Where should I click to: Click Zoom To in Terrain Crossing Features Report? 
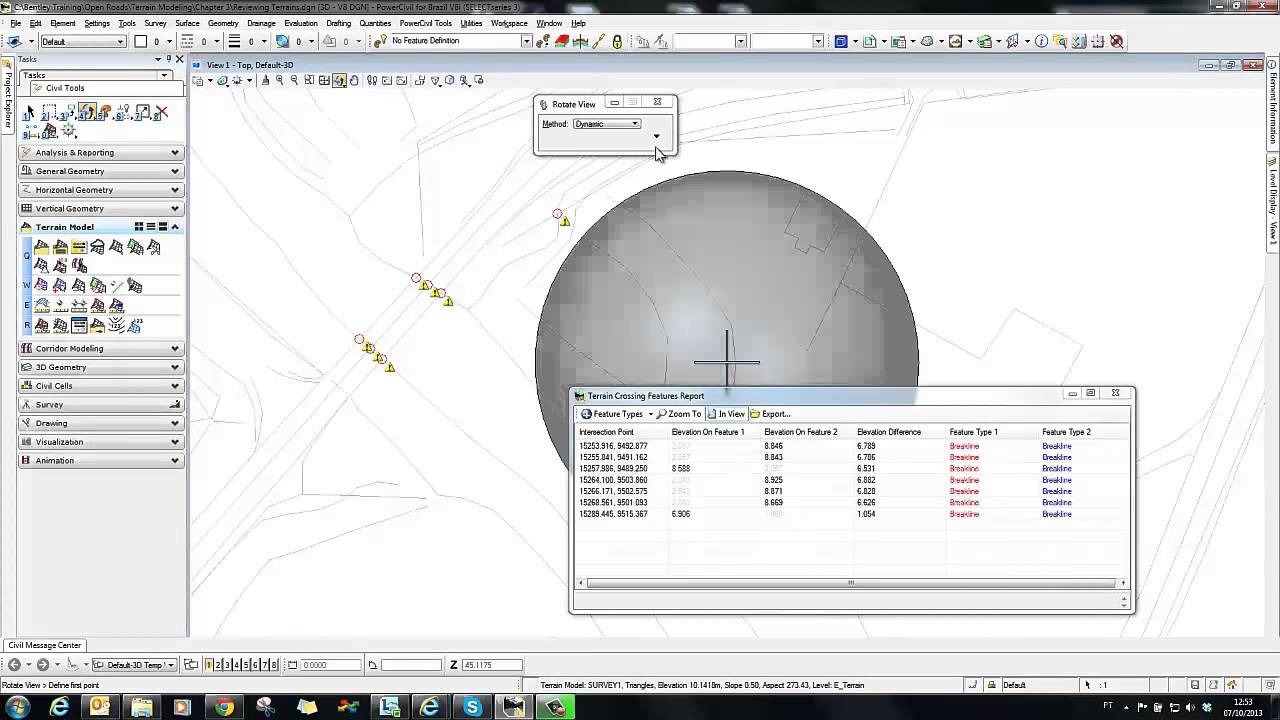point(678,414)
